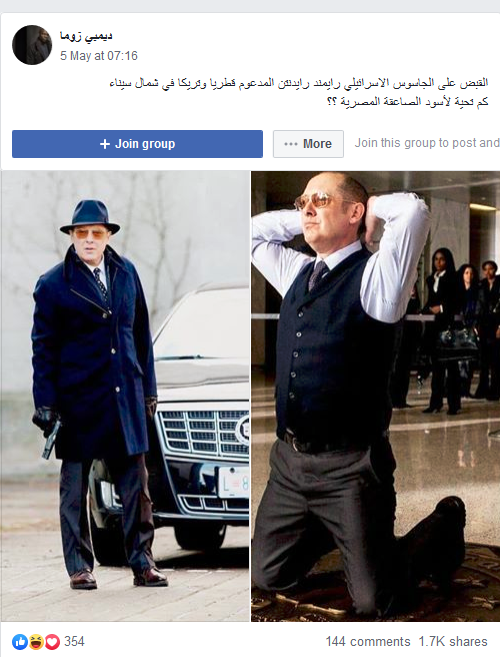This screenshot has width=500, height=657.
Task: Open right photo of kneeling man
Action: (376, 396)
